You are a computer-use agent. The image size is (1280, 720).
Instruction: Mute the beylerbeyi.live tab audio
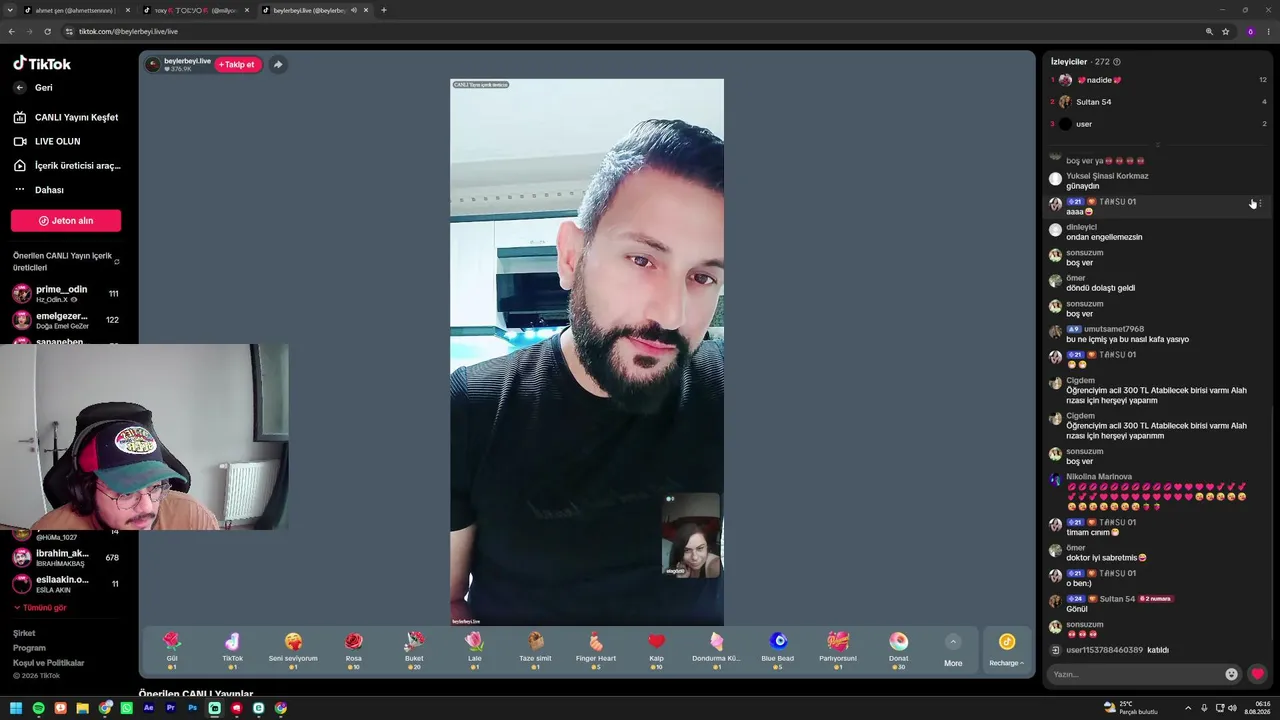point(353,10)
